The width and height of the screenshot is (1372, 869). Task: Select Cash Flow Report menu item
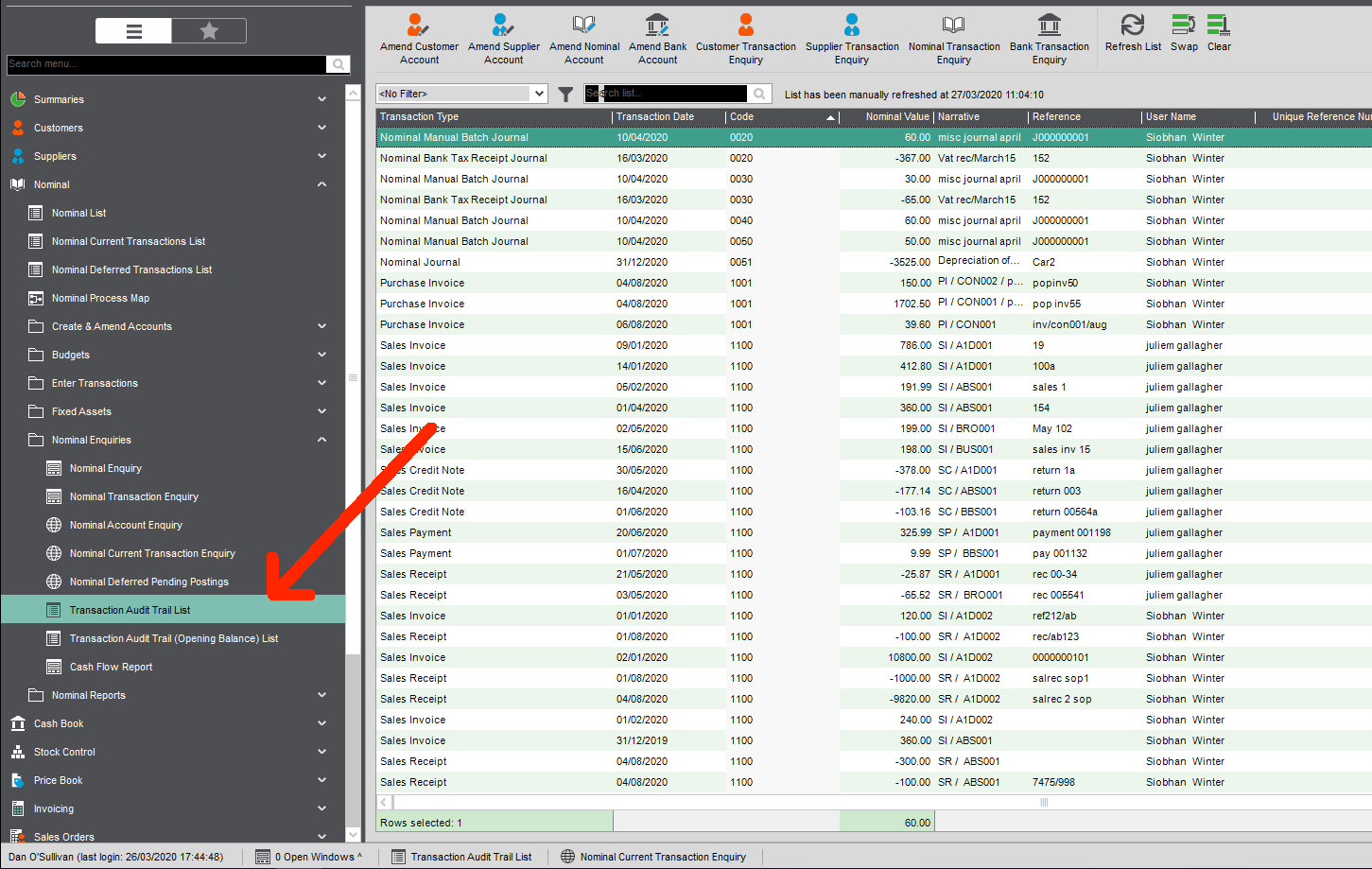coord(111,667)
